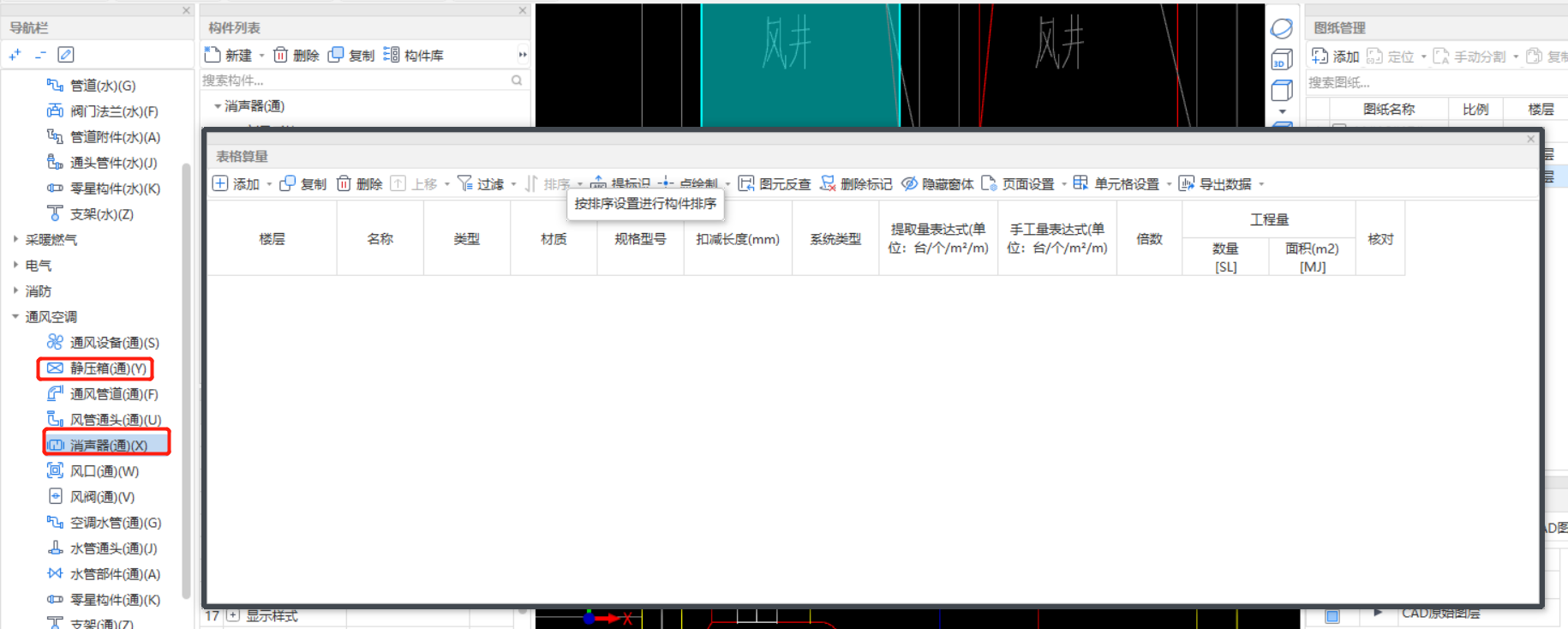Image resolution: width=1568 pixels, height=629 pixels.
Task: Open 单元格设置
Action: point(1116,184)
